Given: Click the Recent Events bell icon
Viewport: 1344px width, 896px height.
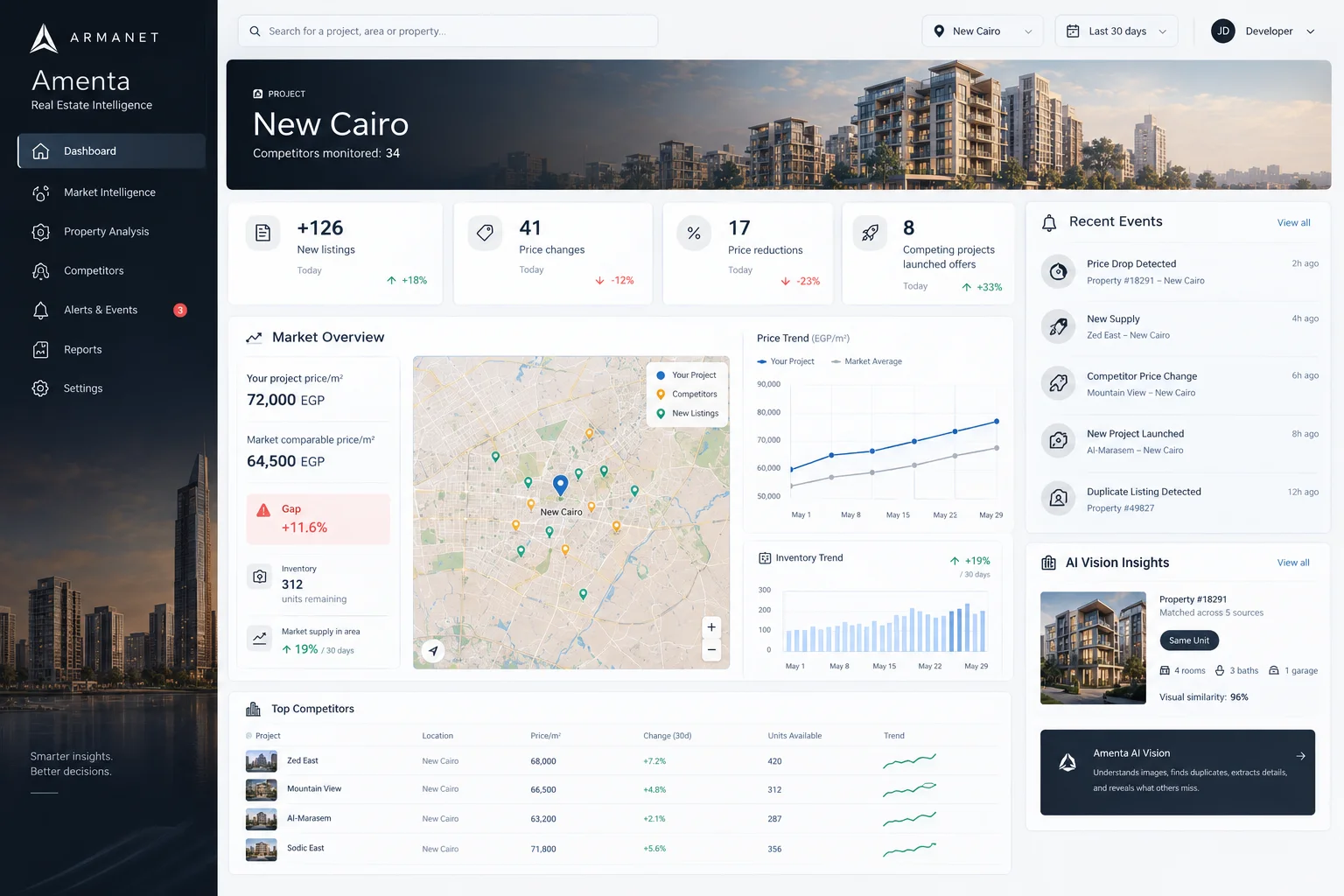Looking at the screenshot, I should (x=1049, y=223).
